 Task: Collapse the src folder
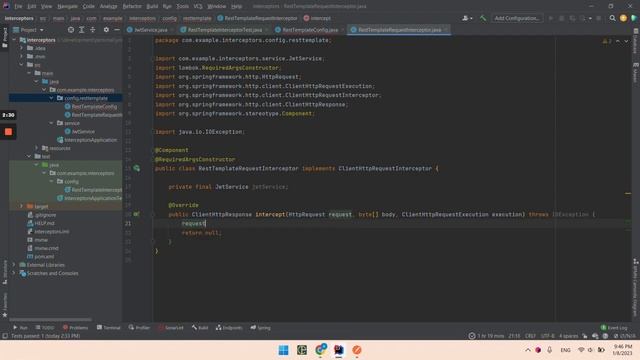[22, 65]
